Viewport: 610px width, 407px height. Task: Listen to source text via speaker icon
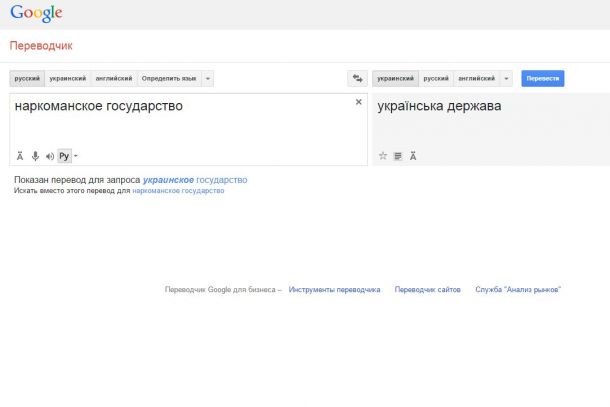tap(50, 156)
